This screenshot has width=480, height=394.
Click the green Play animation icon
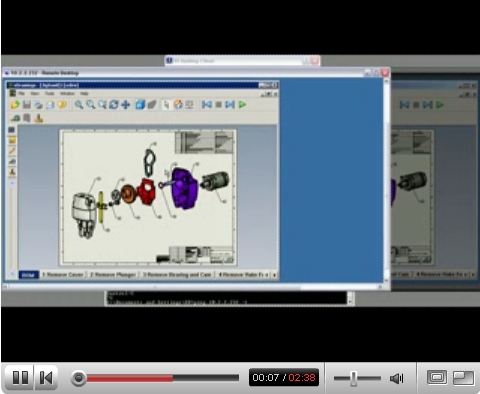coord(242,105)
